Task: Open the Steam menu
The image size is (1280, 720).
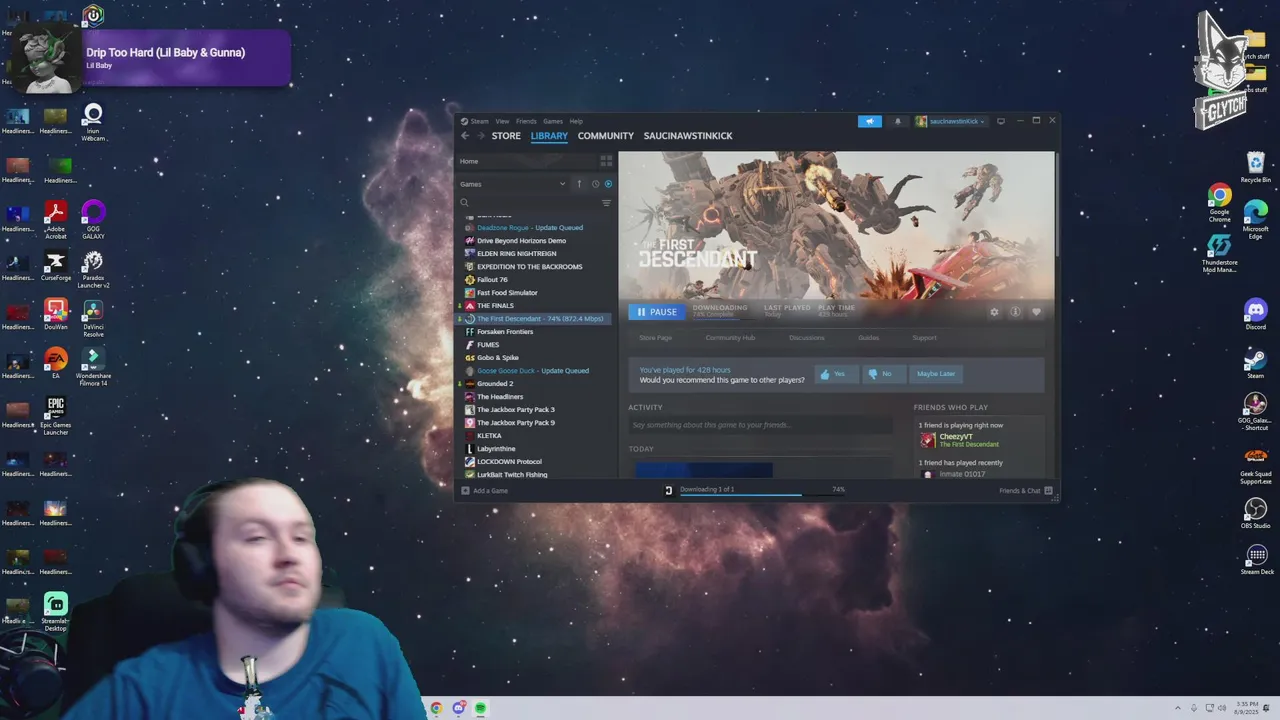Action: 475,121
